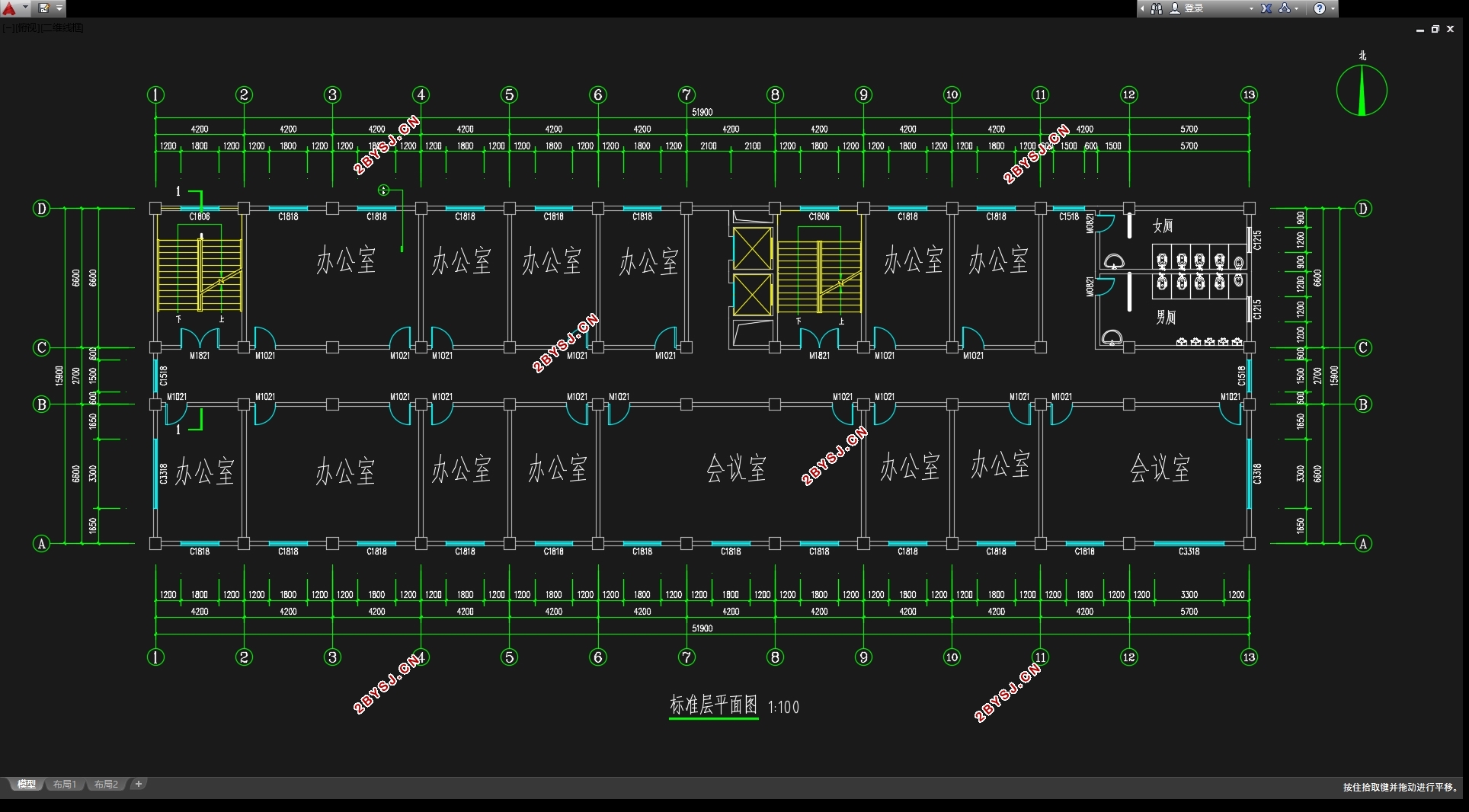Expand the Help dropdown arrow

[x=1333, y=9]
